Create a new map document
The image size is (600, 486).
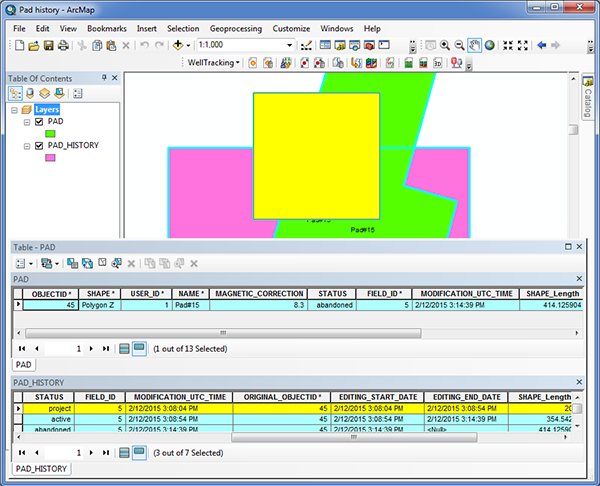point(19,46)
